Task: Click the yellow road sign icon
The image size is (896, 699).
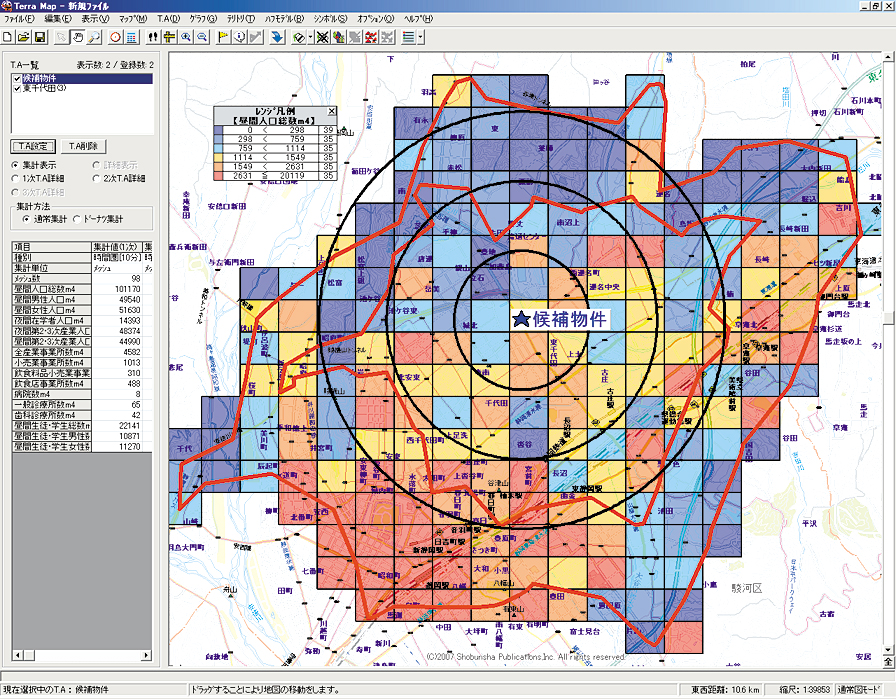Action: tap(169, 38)
